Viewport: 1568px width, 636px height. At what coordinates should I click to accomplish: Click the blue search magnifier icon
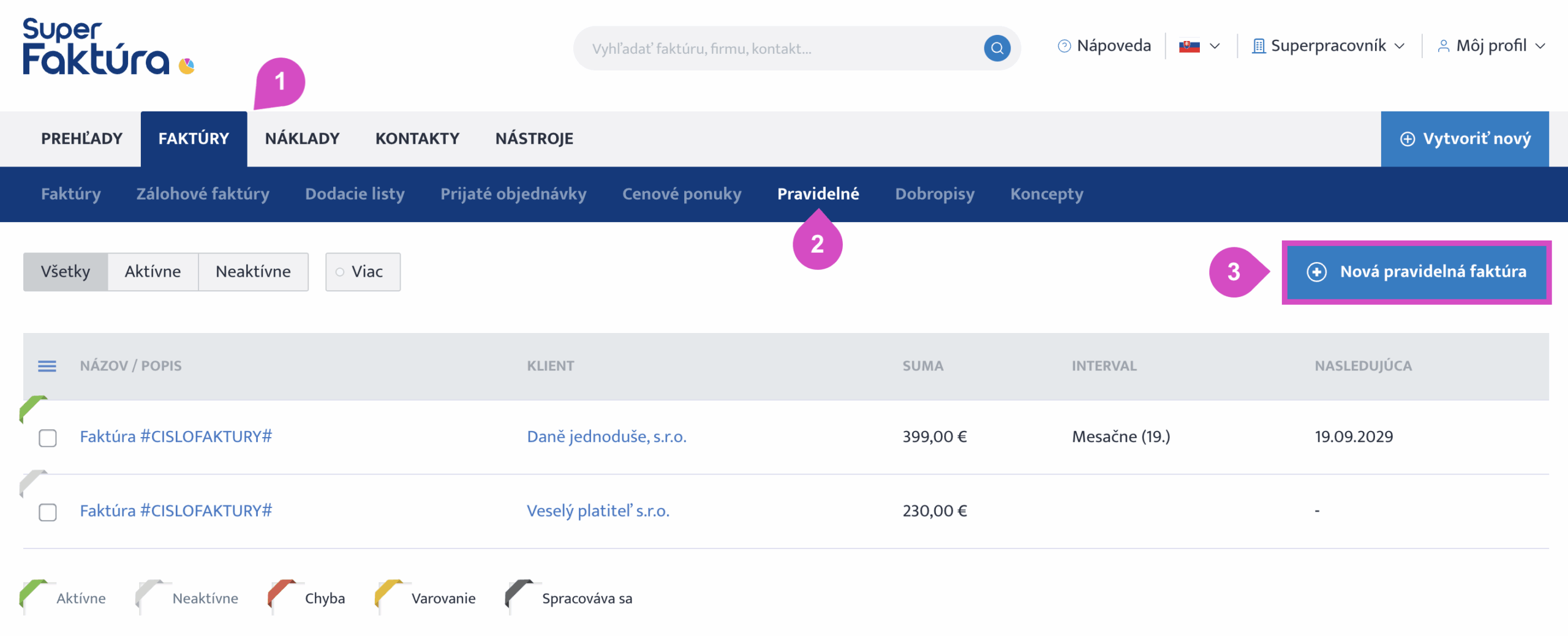[x=997, y=48]
